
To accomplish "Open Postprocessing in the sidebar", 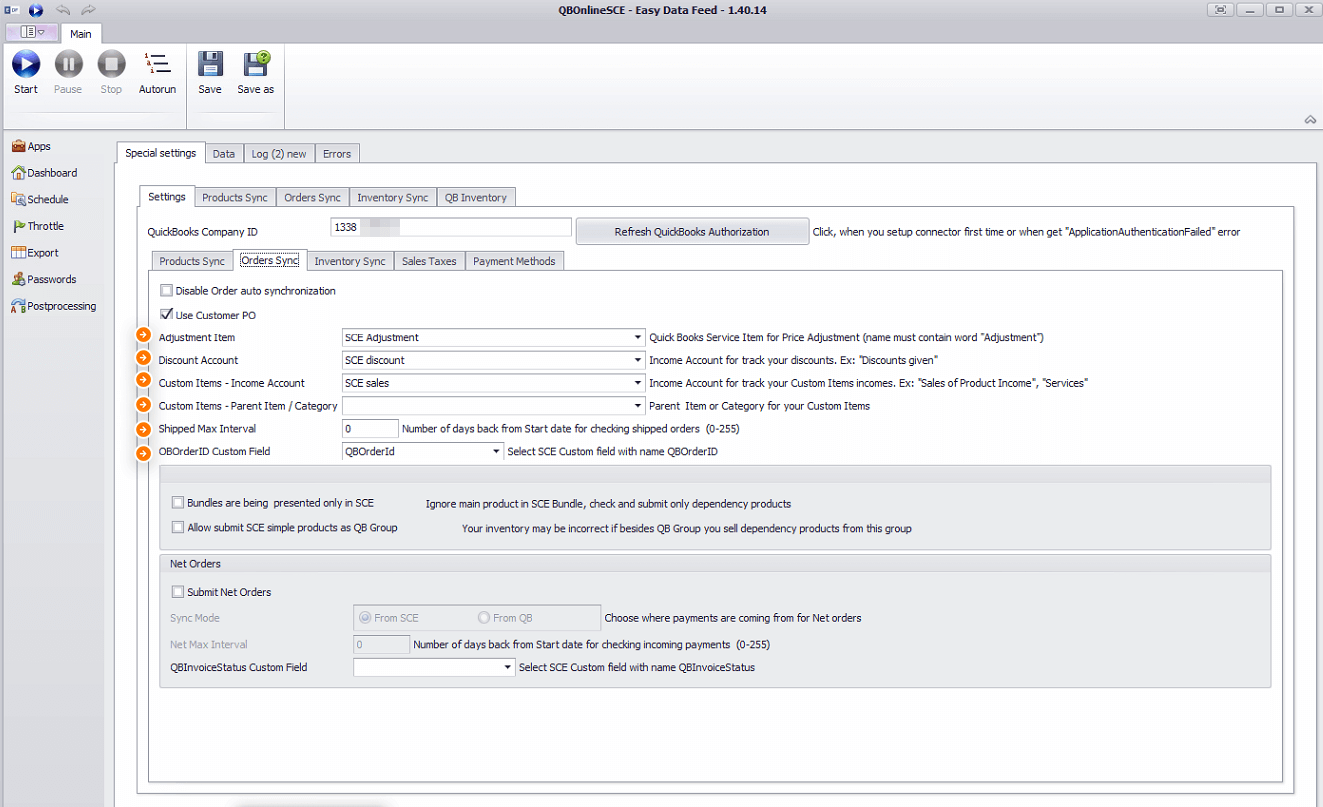I will pos(54,306).
